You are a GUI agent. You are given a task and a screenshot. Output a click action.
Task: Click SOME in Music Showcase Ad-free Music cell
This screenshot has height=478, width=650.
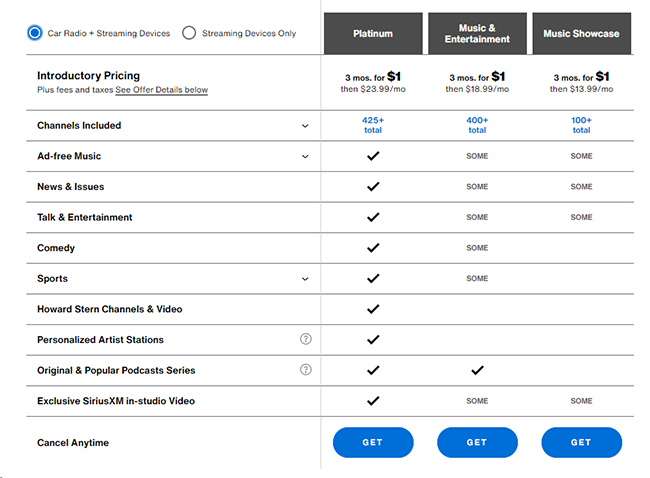click(x=582, y=156)
